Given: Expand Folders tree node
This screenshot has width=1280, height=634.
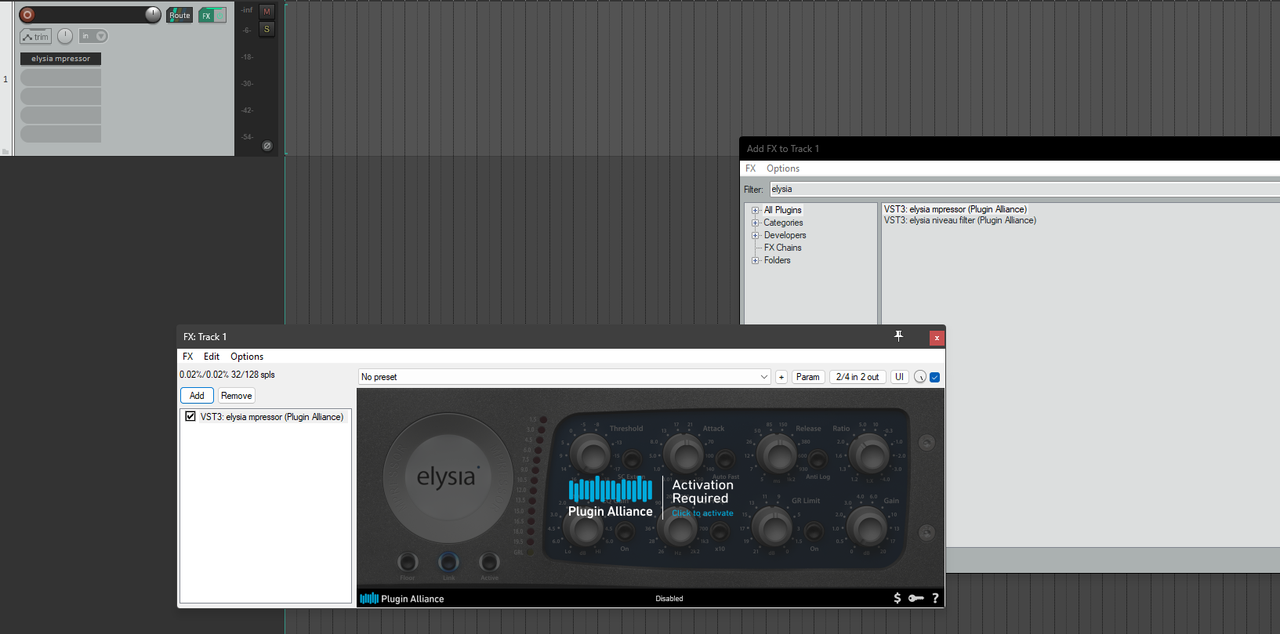Looking at the screenshot, I should 756,260.
